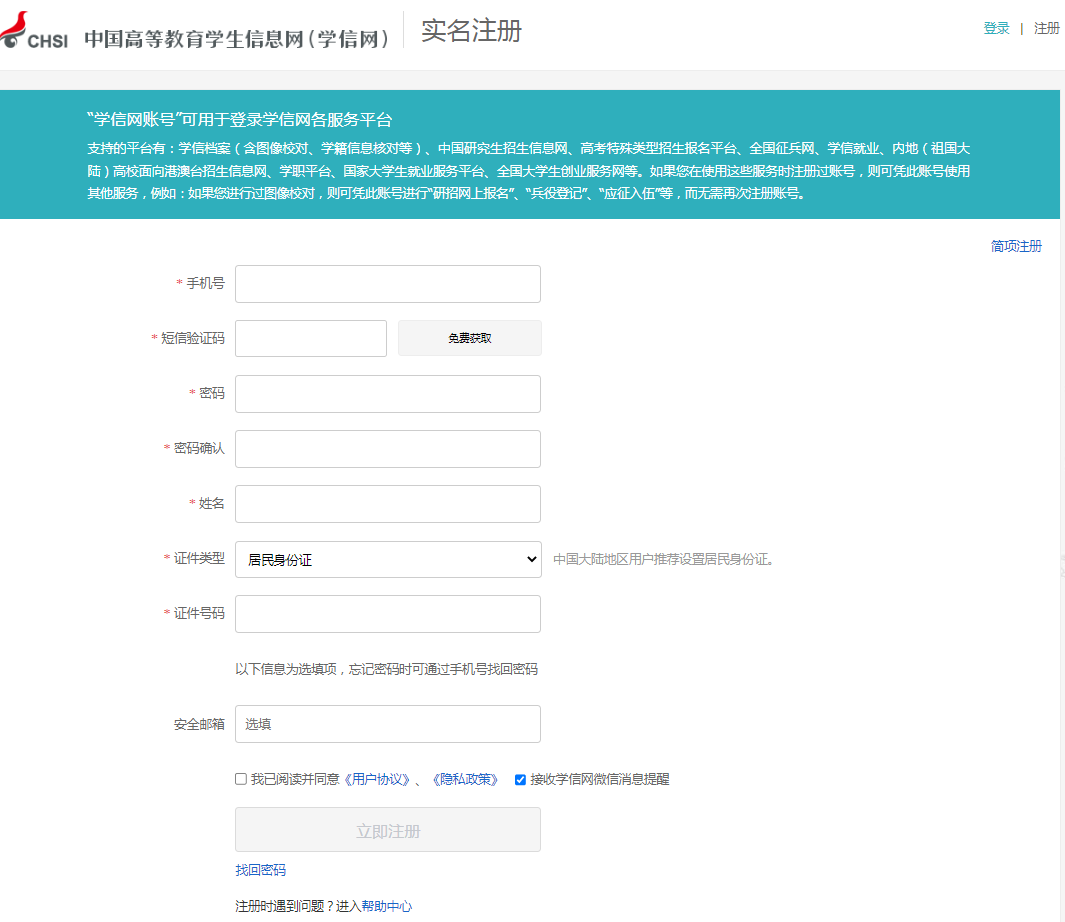Focus the 姓名 input field
Viewport: 1065px width, 922px height.
tap(388, 504)
